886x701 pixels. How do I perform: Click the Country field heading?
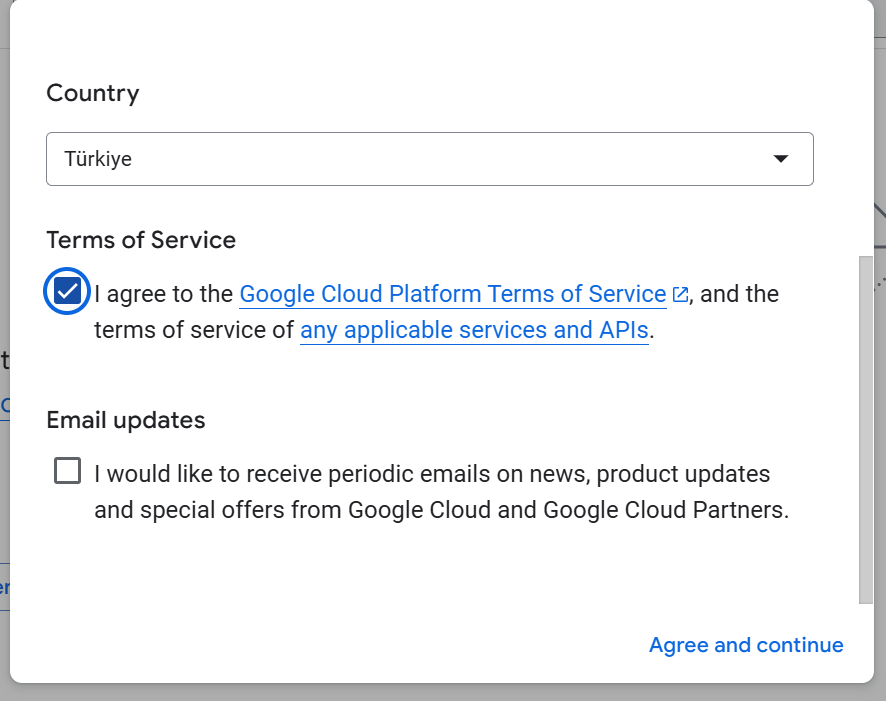click(x=93, y=94)
